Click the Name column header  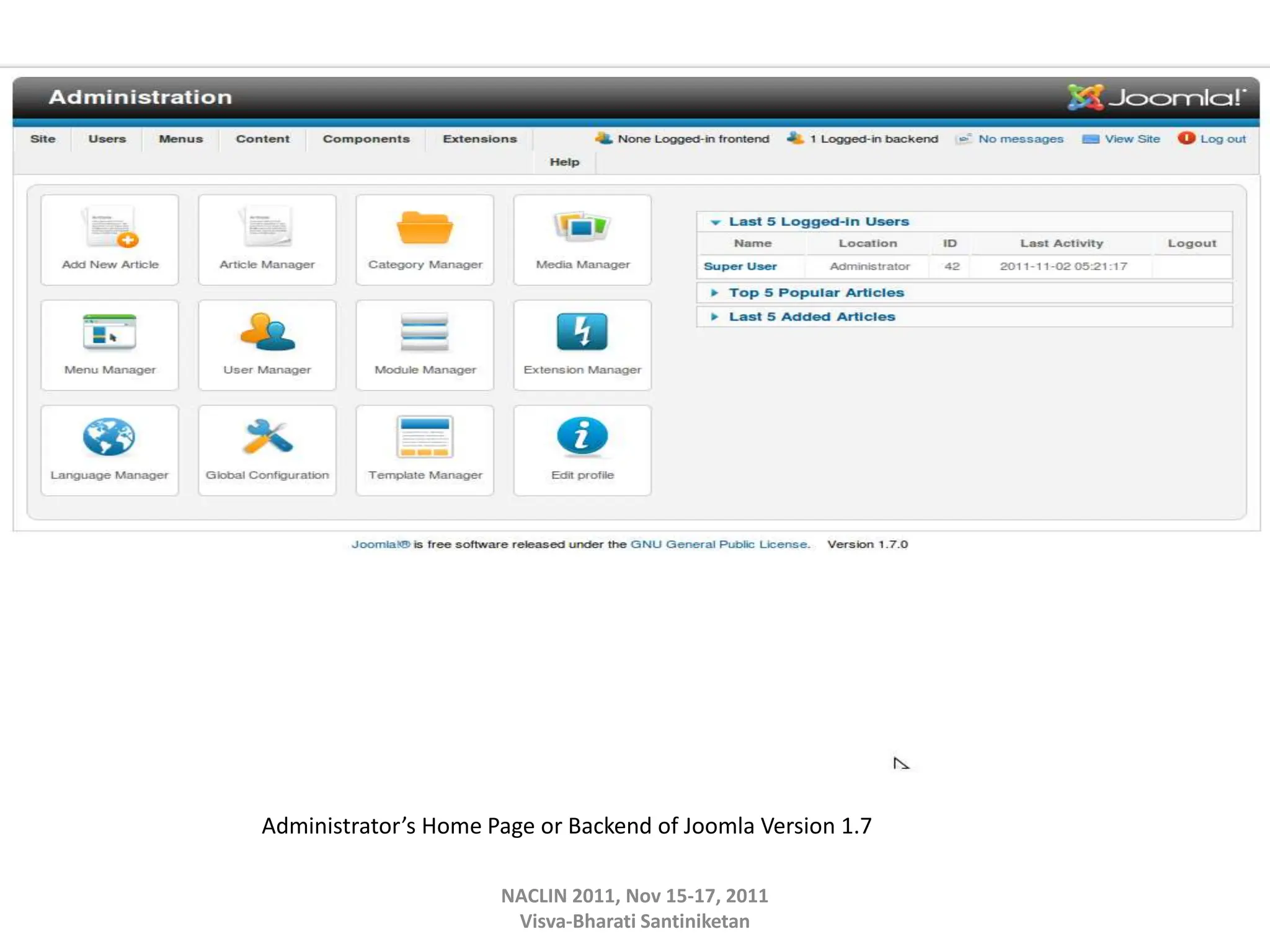click(752, 243)
